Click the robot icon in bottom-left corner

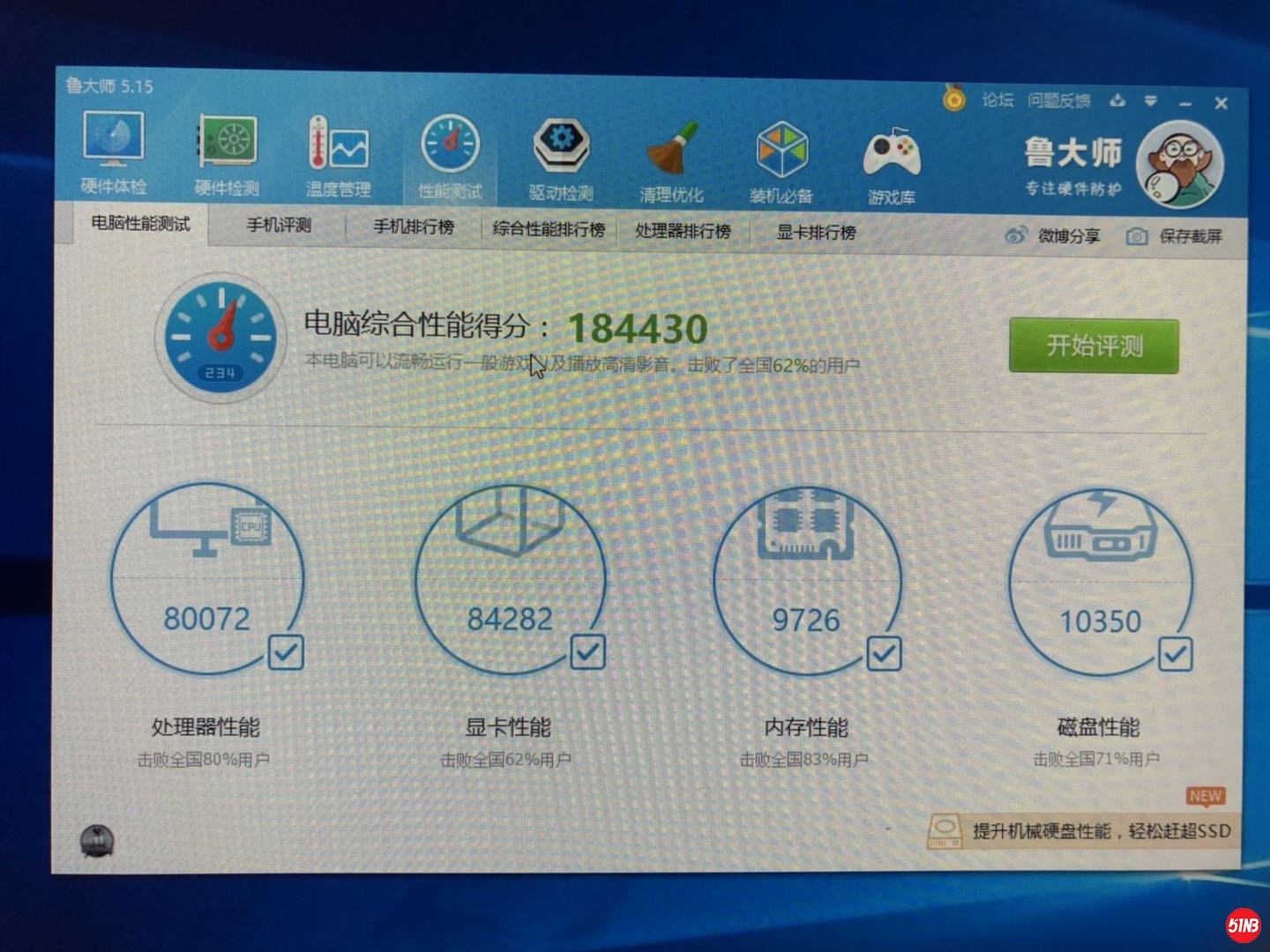point(97,841)
